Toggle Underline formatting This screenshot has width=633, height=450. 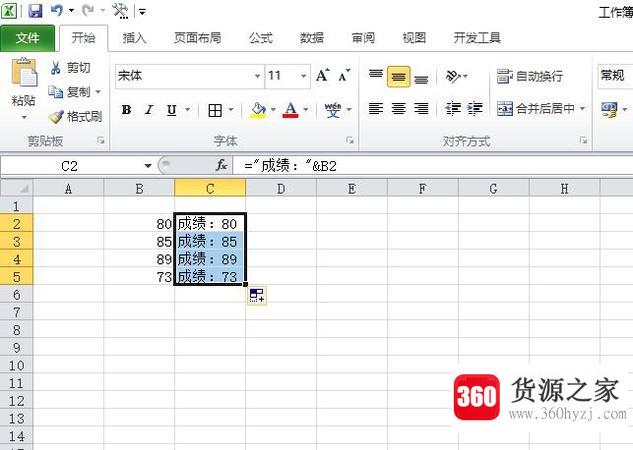pyautogui.click(x=172, y=110)
